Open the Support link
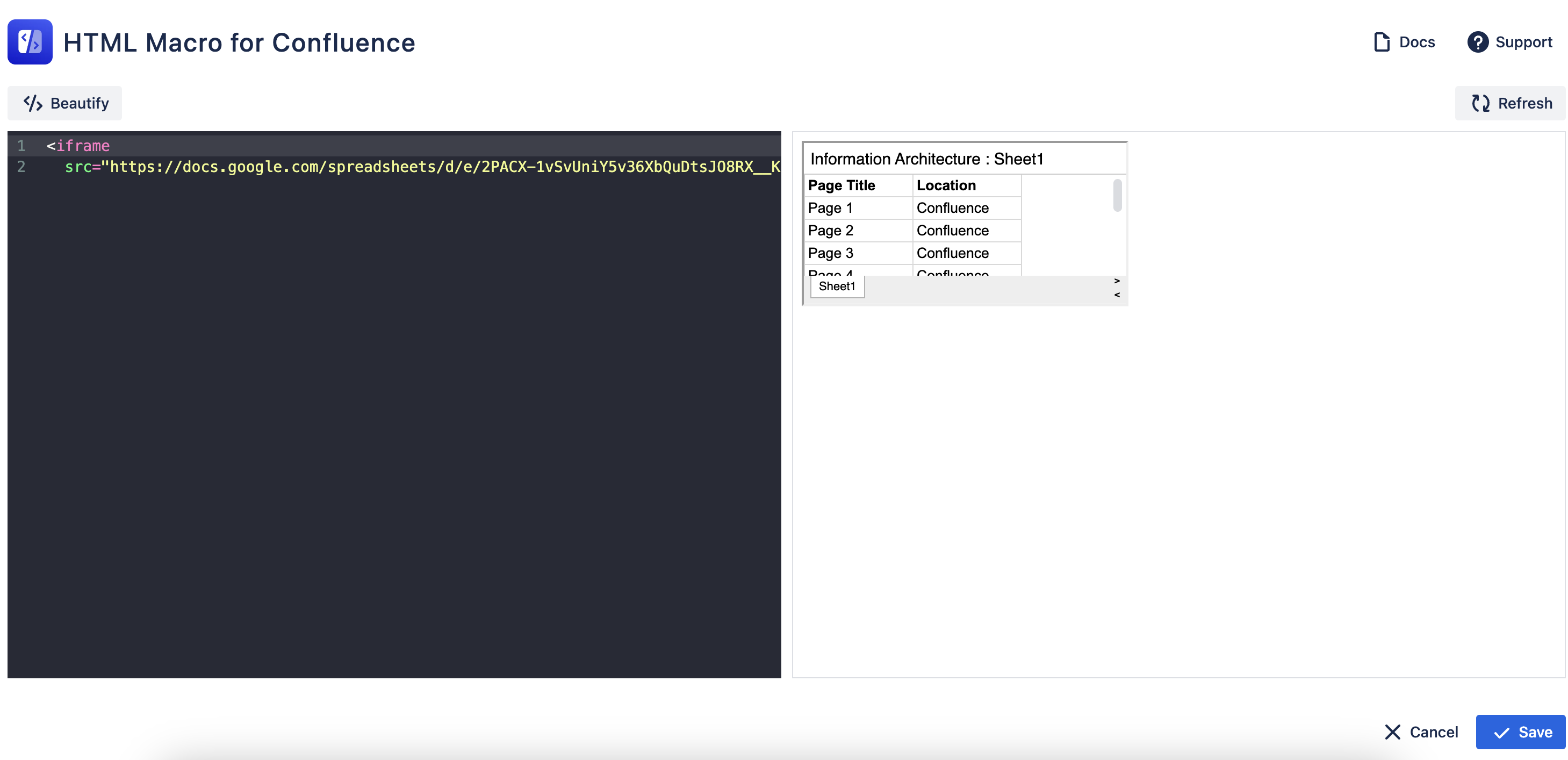Image resolution: width=1568 pixels, height=760 pixels. tap(1523, 42)
